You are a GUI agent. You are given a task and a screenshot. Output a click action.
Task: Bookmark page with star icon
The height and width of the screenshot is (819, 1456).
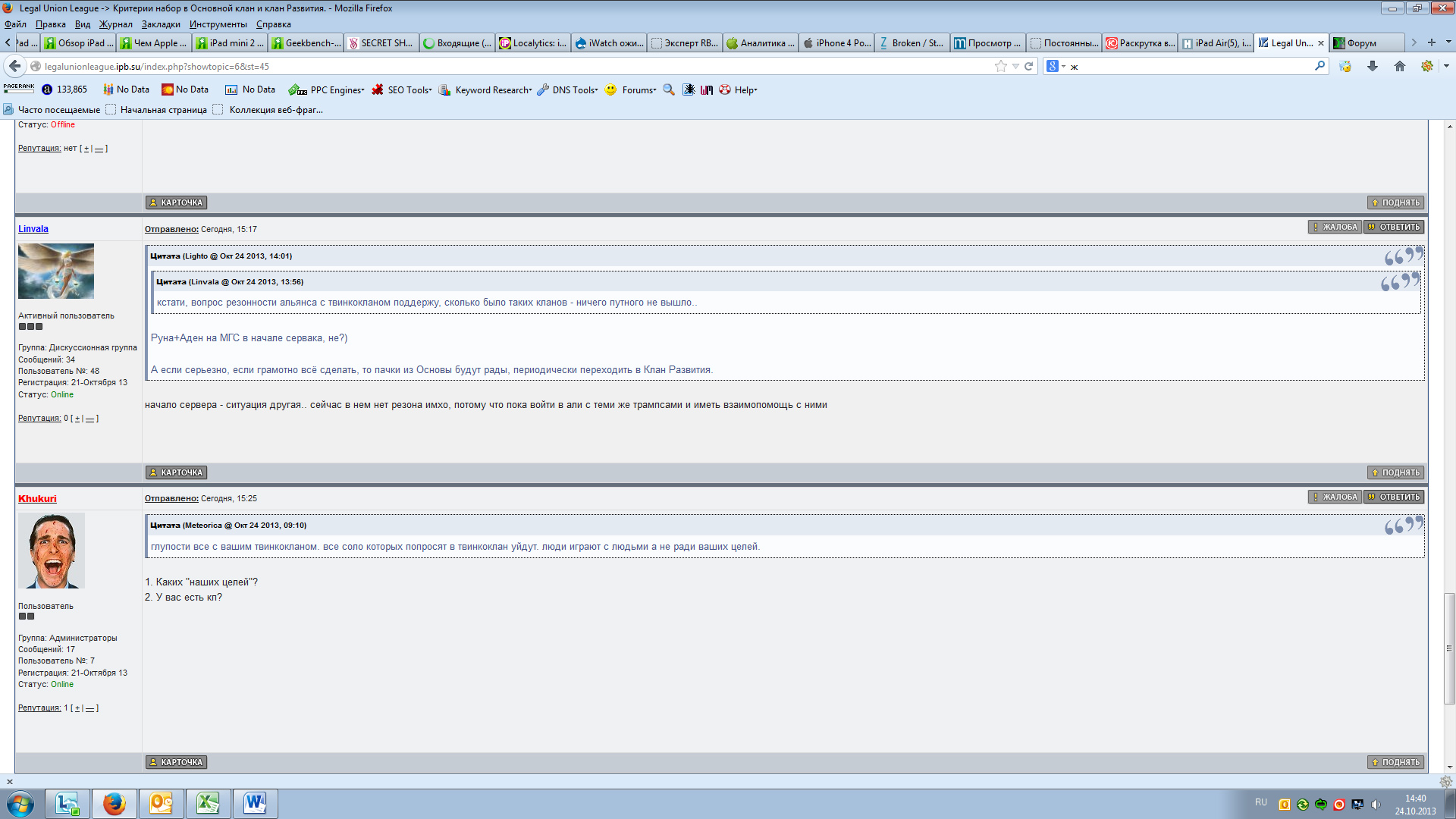tap(1000, 66)
